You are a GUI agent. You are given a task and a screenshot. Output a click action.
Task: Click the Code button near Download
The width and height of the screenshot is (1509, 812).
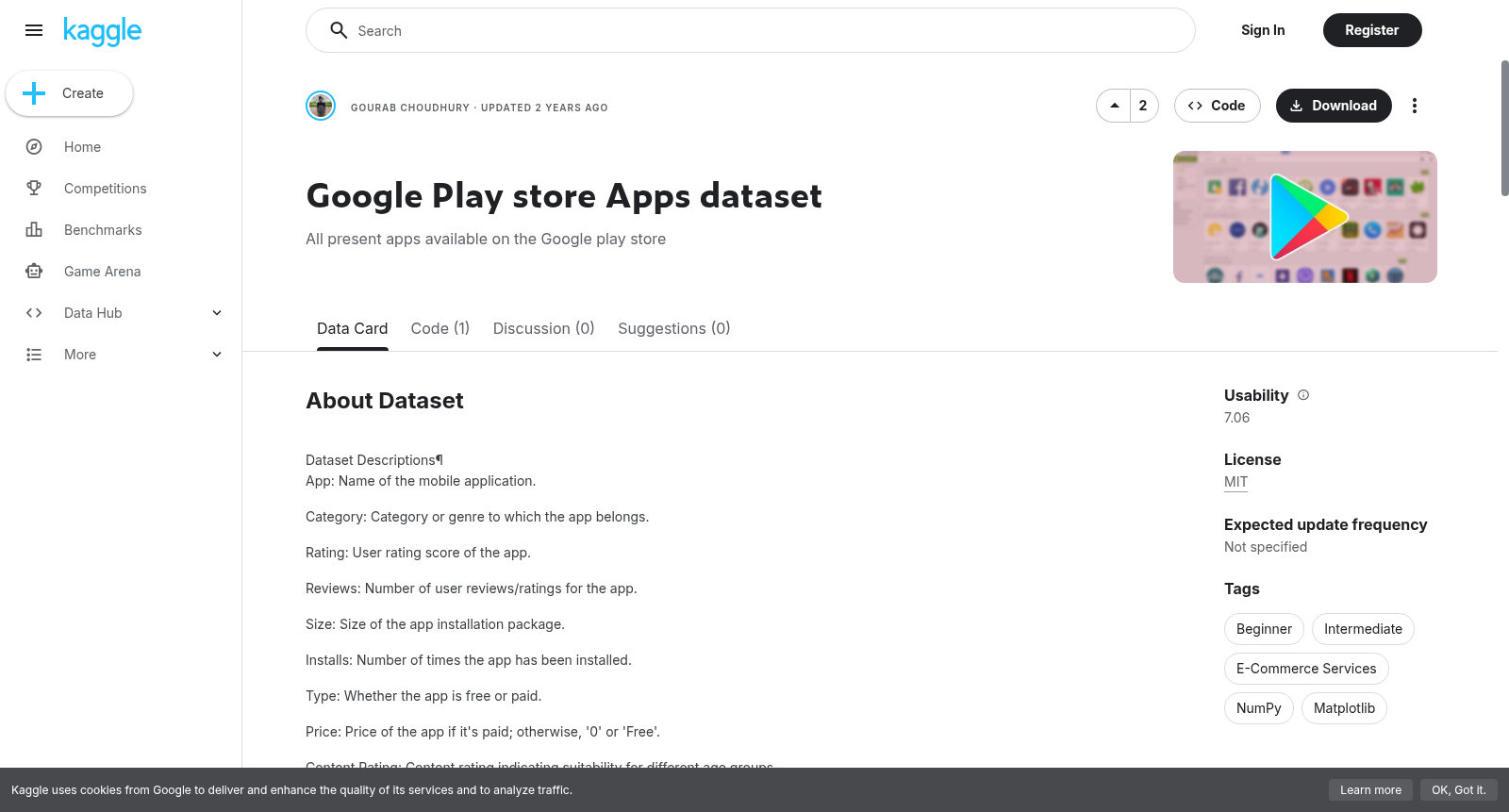pos(1217,106)
